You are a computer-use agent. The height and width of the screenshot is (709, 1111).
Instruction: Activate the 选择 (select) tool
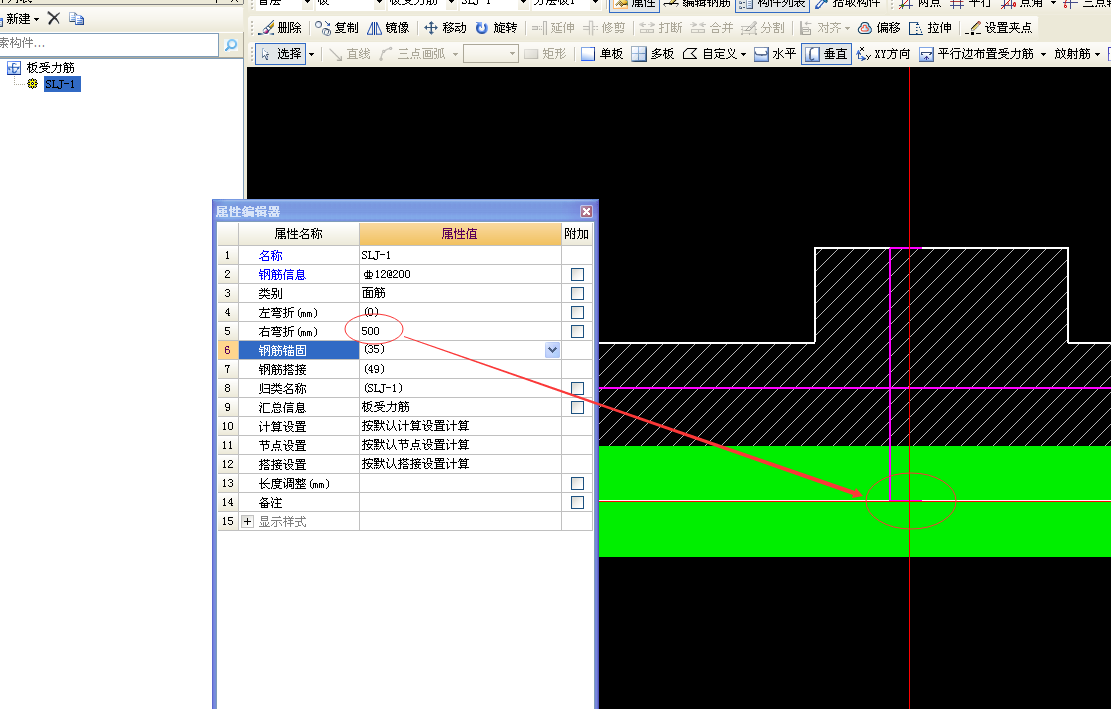(x=281, y=54)
